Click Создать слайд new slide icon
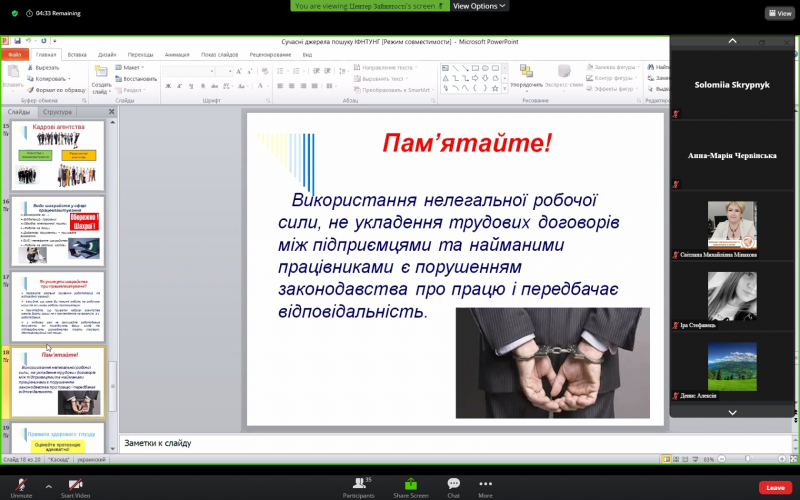 101,72
